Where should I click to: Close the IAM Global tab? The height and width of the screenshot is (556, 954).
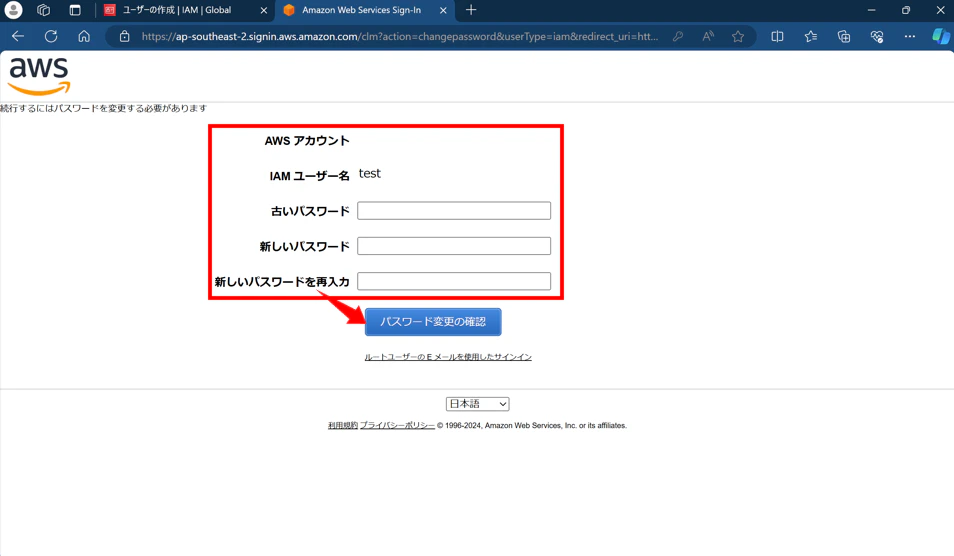pyautogui.click(x=263, y=10)
